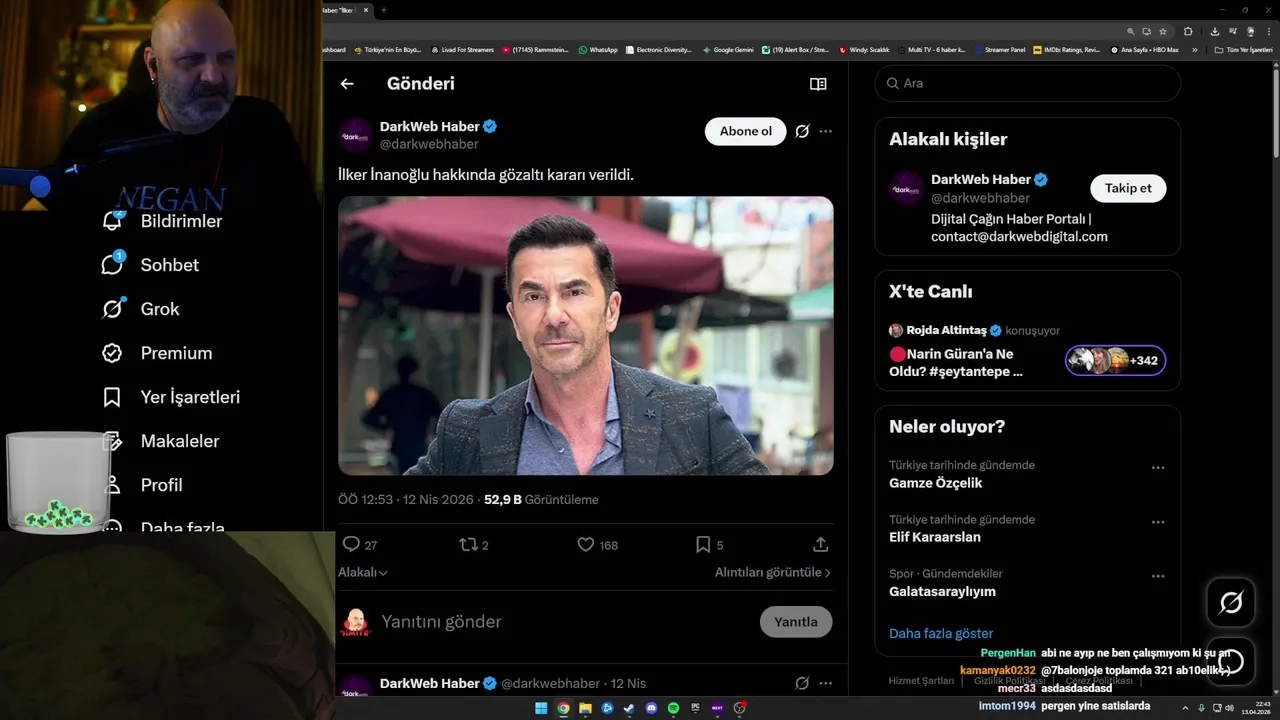
Task: Go back with the arrow beside Gönderi
Action: pyautogui.click(x=347, y=84)
